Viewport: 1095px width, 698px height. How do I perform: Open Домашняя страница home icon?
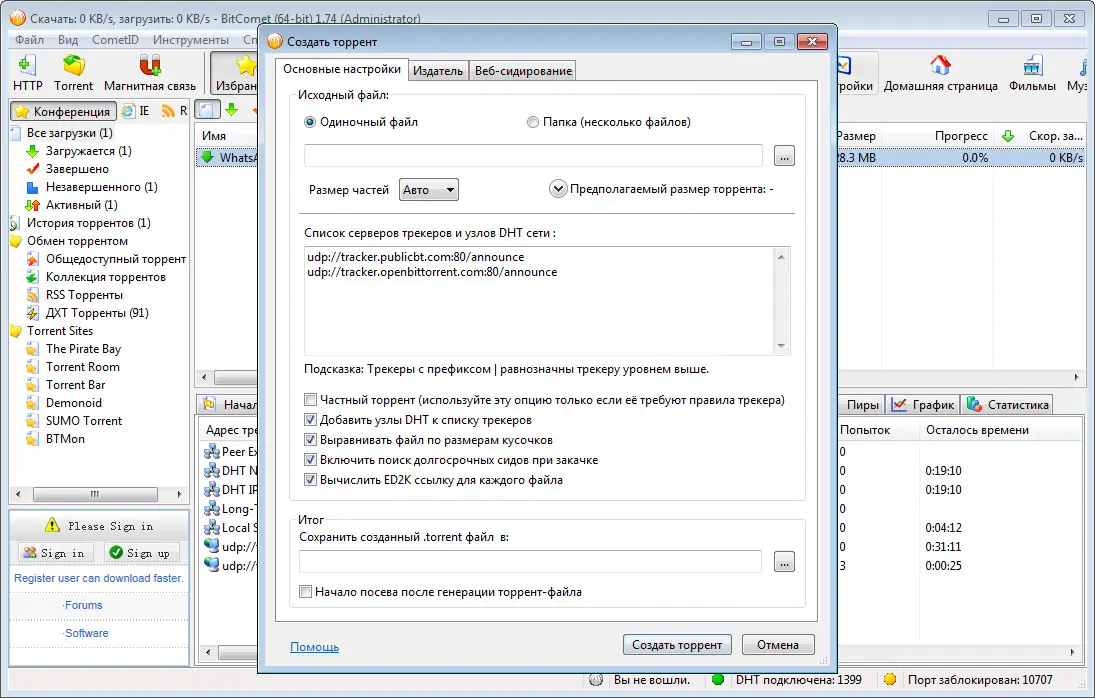[x=941, y=73]
